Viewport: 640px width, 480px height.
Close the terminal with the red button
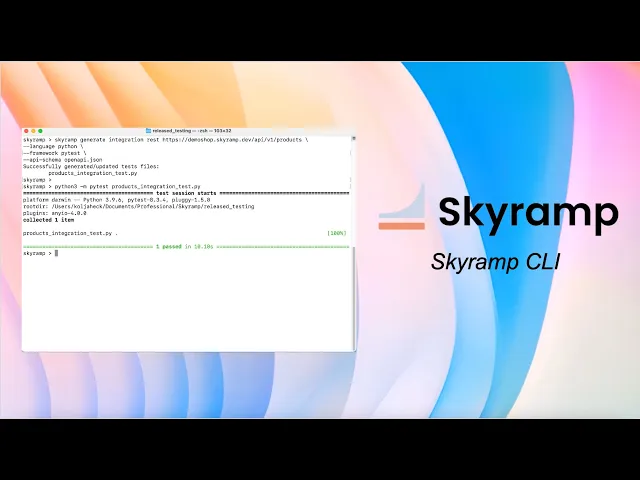click(27, 131)
